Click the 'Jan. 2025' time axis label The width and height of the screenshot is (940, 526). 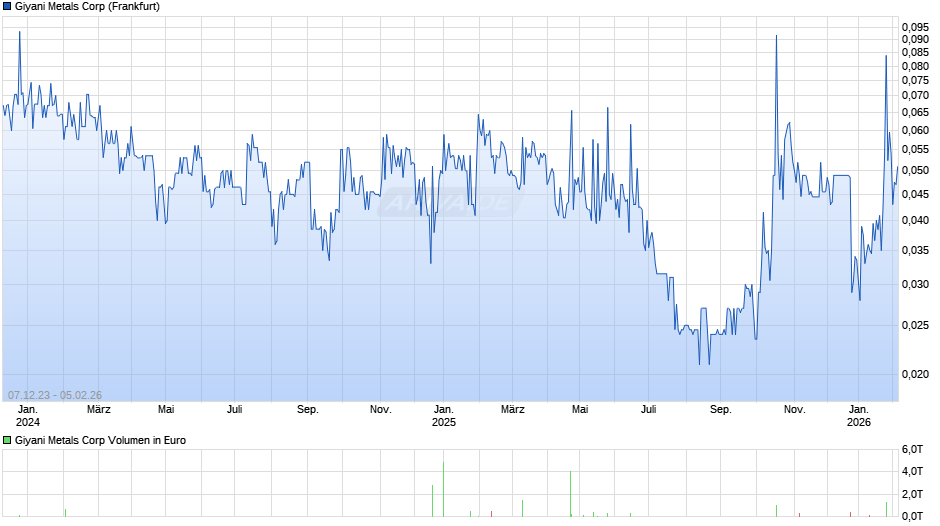[444, 416]
